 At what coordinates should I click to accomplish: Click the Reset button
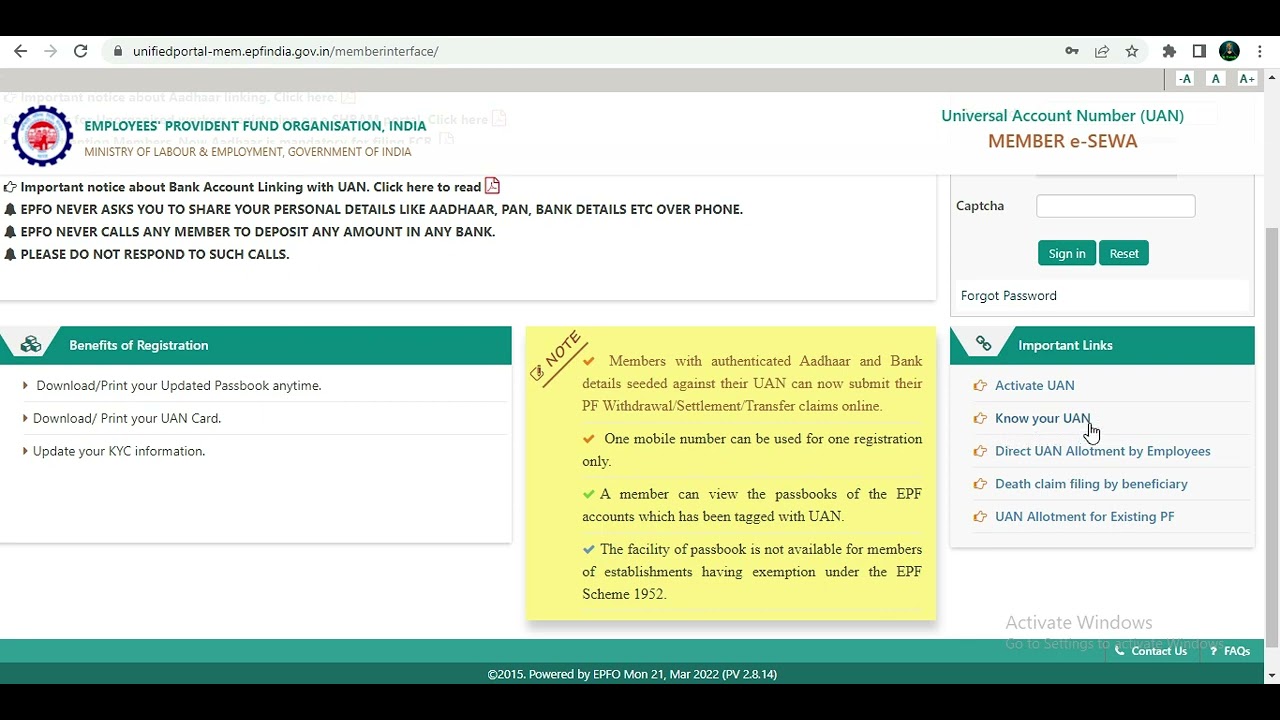1124,253
